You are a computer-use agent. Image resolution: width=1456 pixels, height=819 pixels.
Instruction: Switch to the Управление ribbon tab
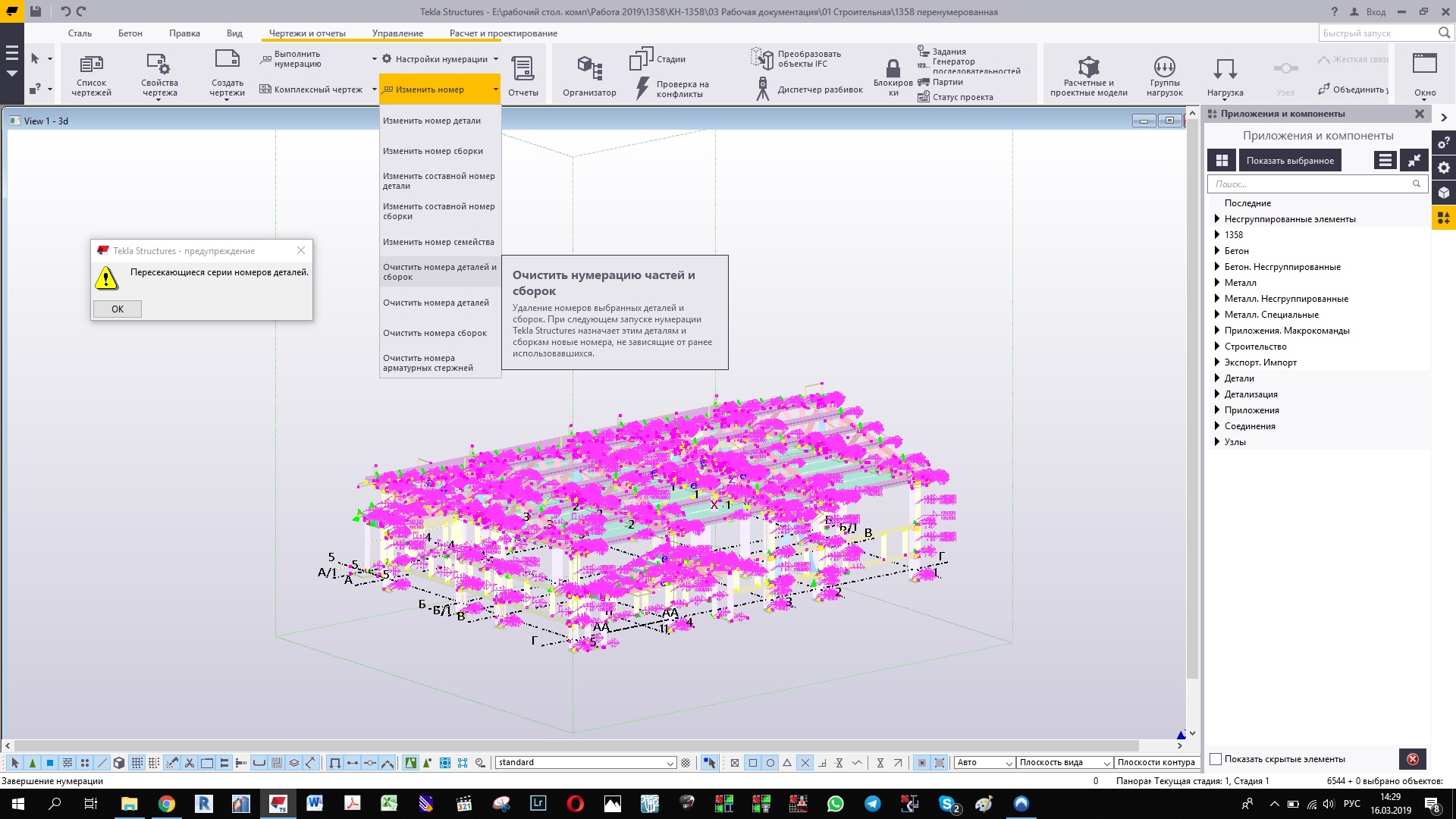coord(397,33)
